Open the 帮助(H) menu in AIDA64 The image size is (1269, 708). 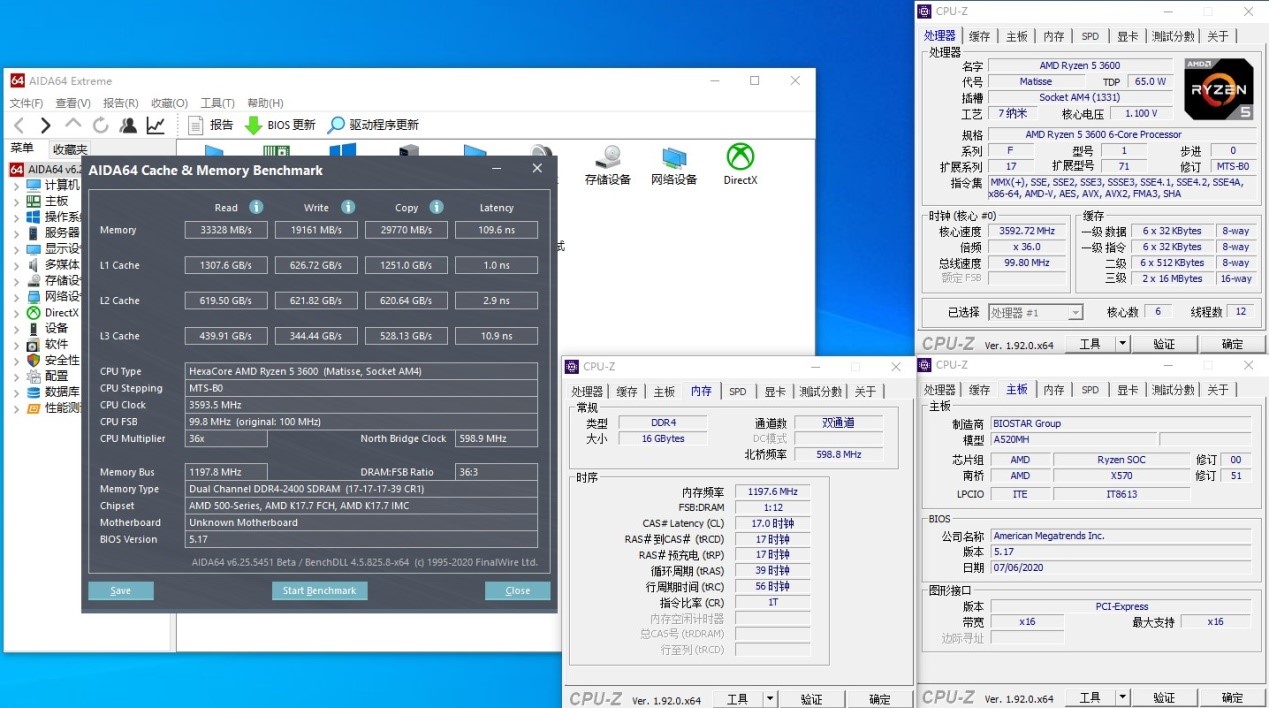click(265, 103)
